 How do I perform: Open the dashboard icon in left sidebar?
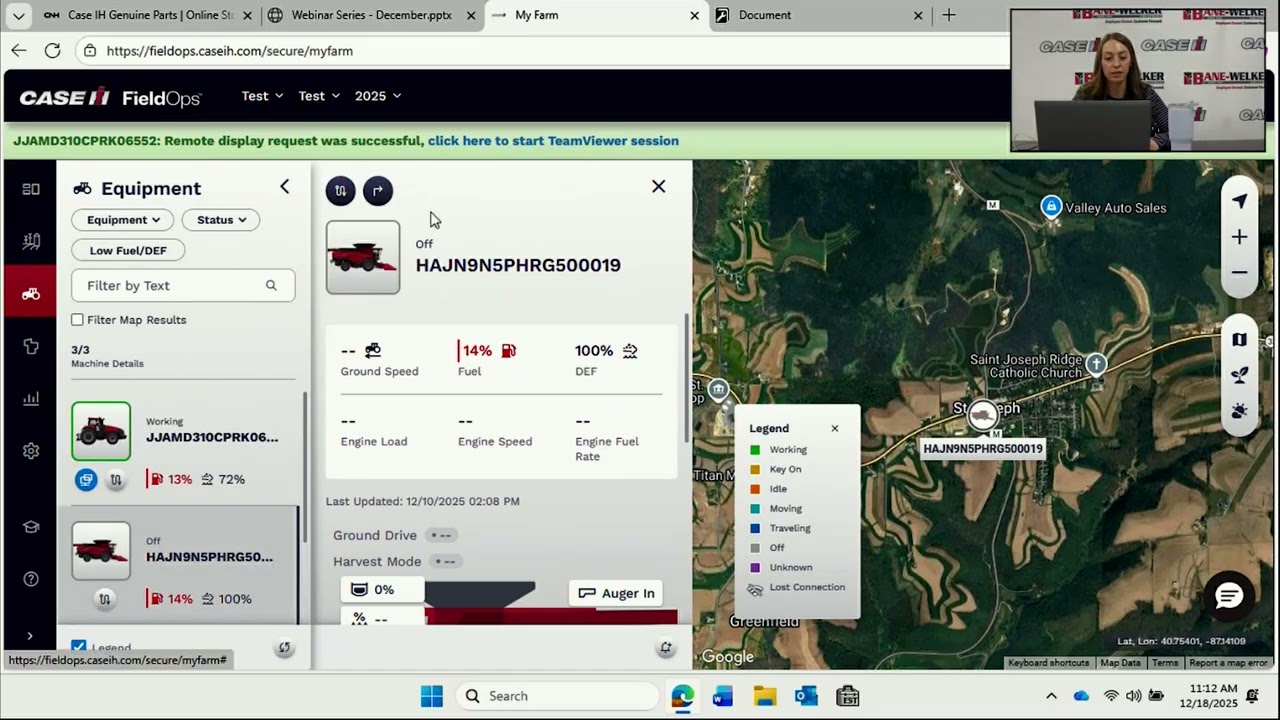tap(31, 189)
